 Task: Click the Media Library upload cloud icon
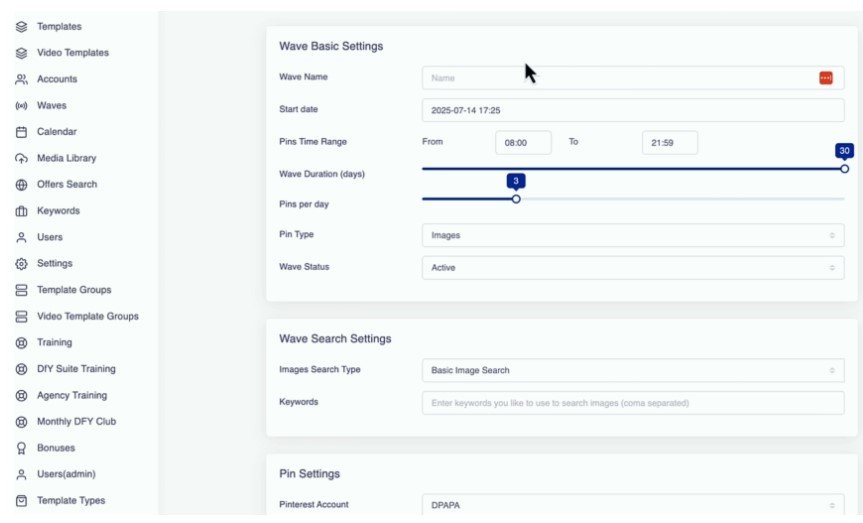(21, 159)
